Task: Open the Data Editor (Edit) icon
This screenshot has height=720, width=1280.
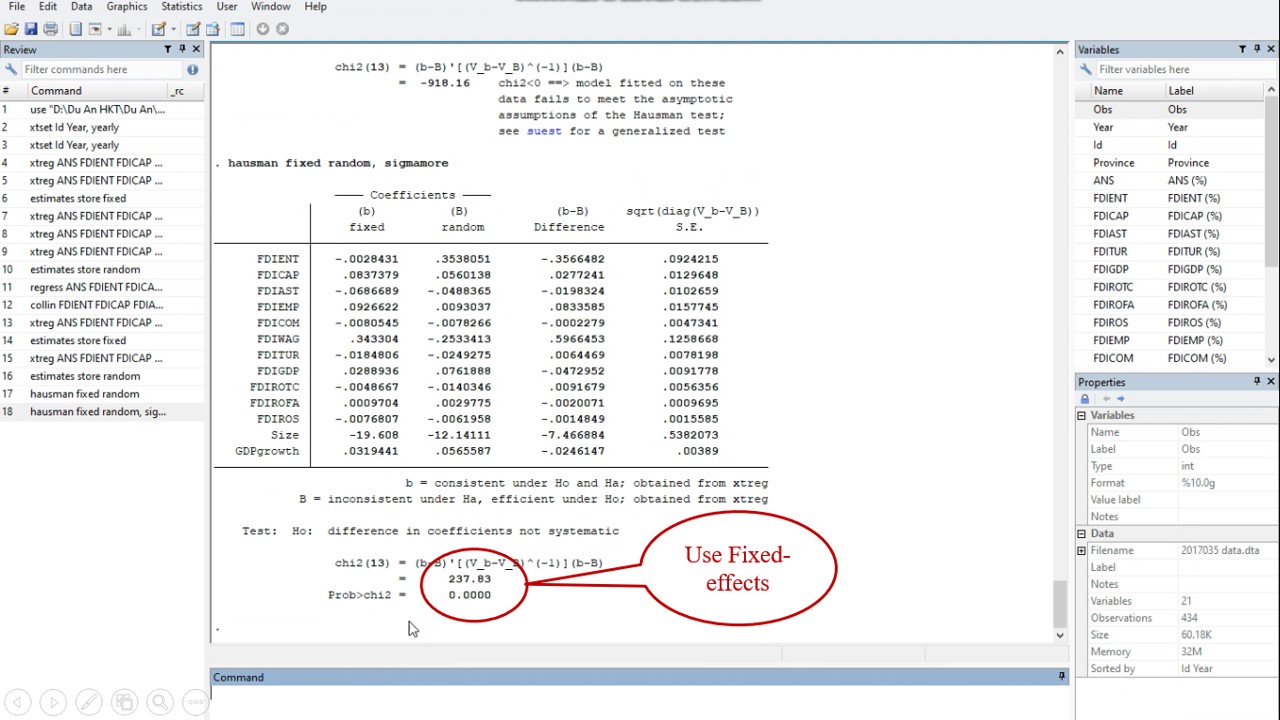Action: point(193,29)
